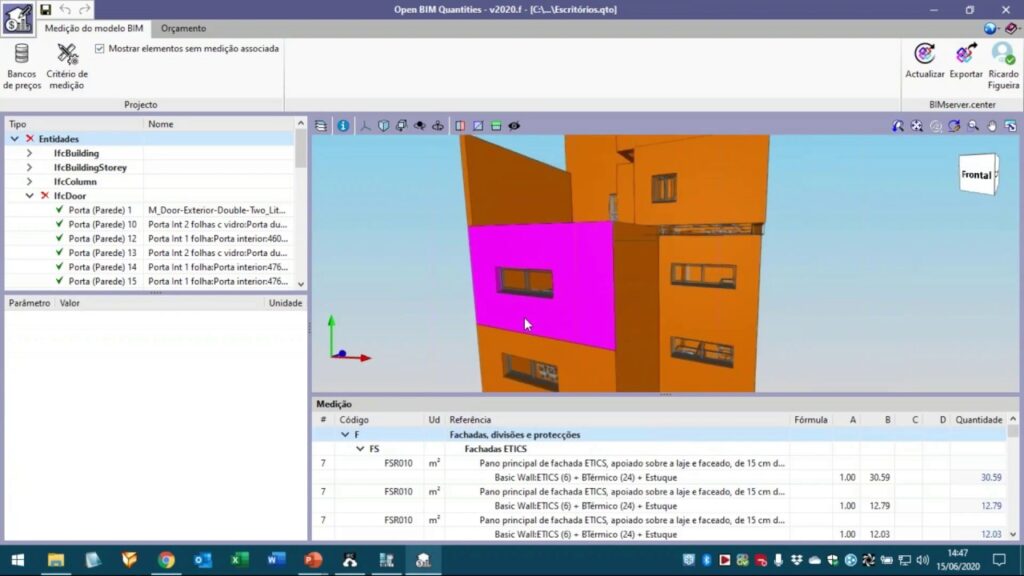The image size is (1024, 576).
Task: Click the save disk icon
Action: (x=46, y=9)
